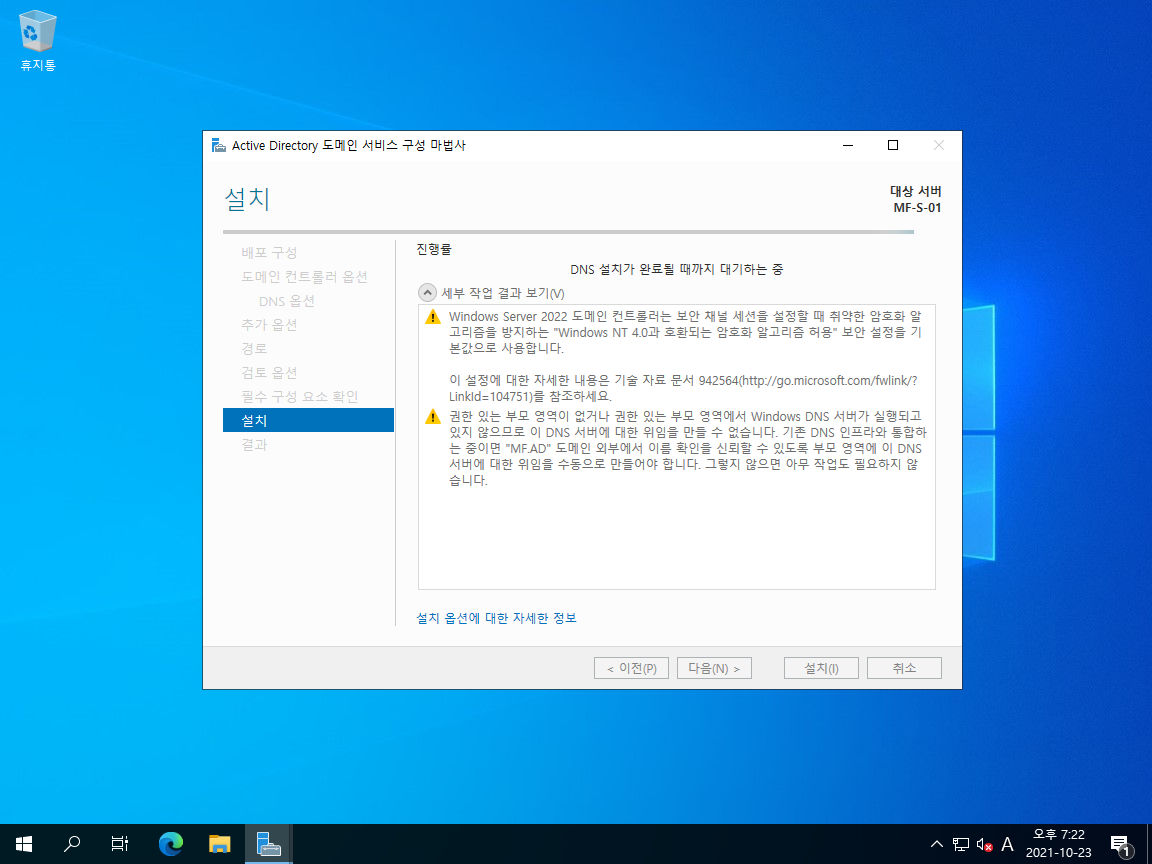The height and width of the screenshot is (864, 1152).
Task: Select the highlighted 설치 step
Action: [x=309, y=420]
